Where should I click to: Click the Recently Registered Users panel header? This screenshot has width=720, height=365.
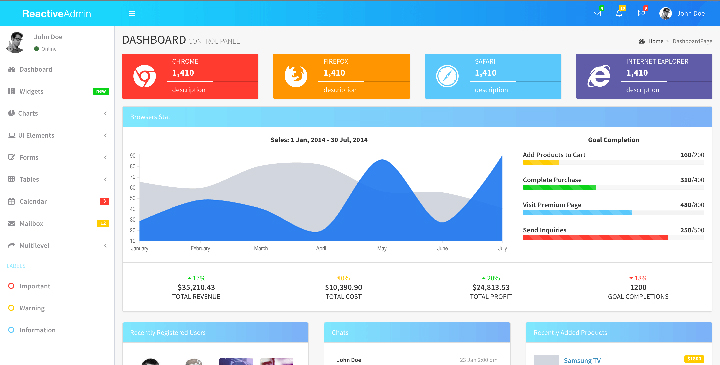click(215, 332)
